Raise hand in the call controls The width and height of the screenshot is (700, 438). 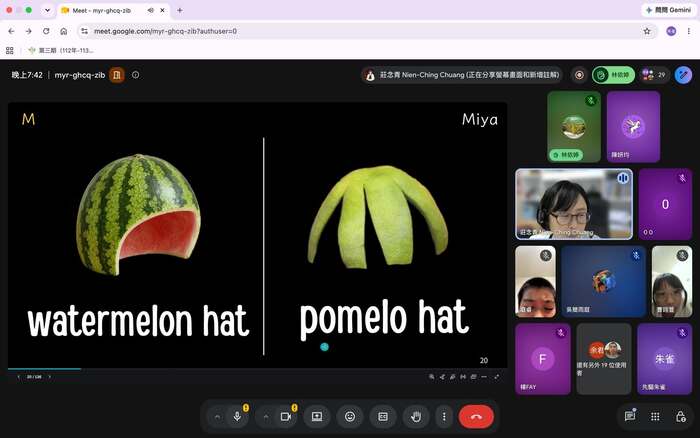pos(416,417)
